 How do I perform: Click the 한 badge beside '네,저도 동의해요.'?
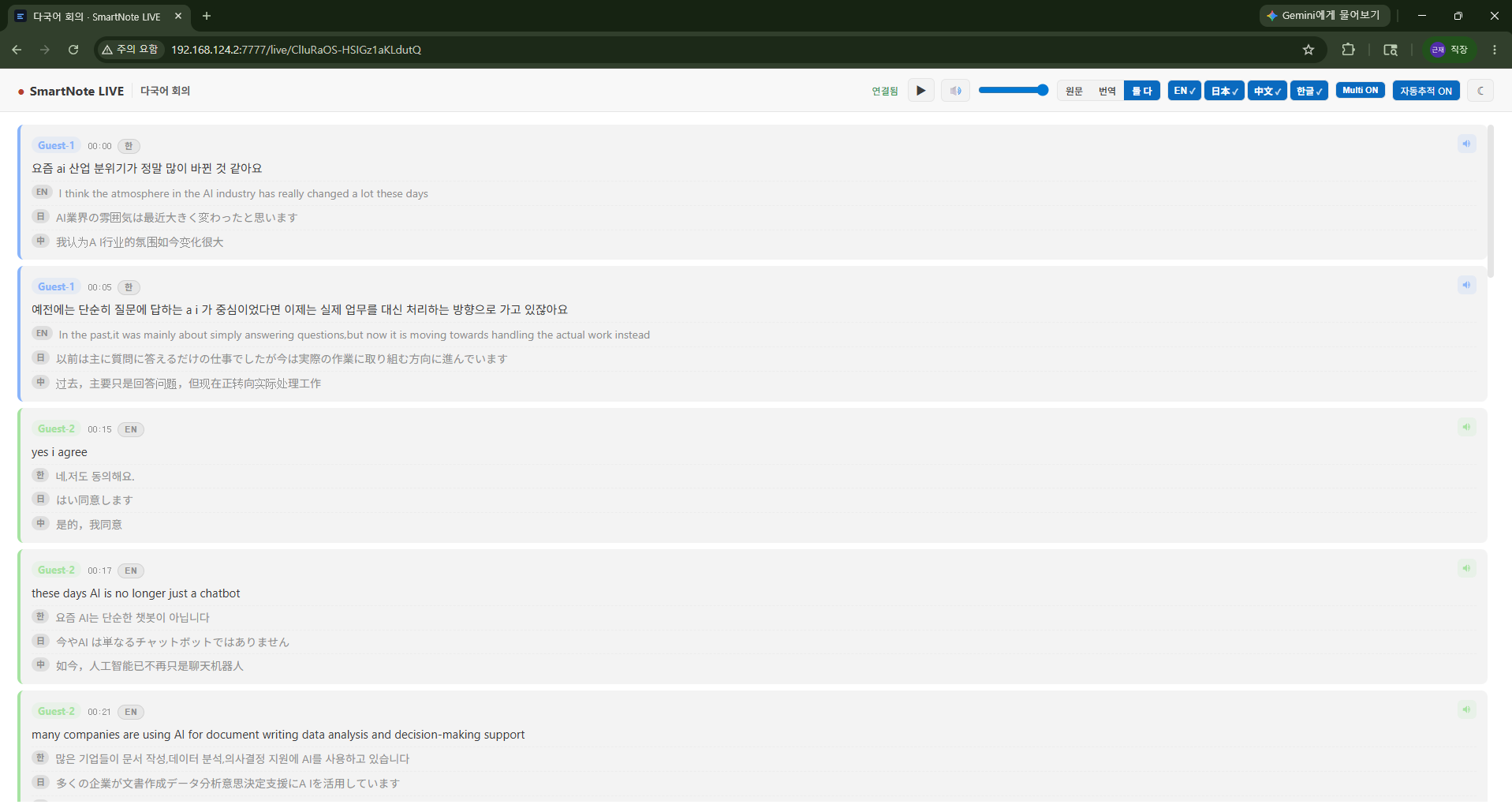pos(40,475)
